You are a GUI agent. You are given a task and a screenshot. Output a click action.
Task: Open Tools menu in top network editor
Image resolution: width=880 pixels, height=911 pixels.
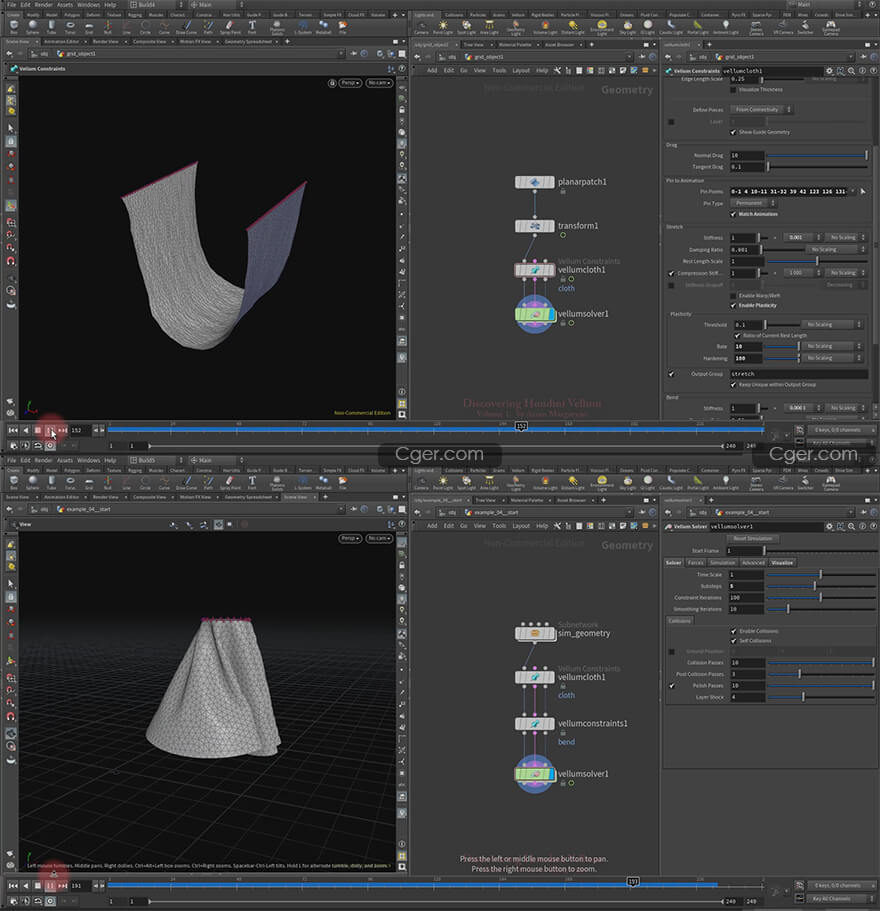click(499, 71)
